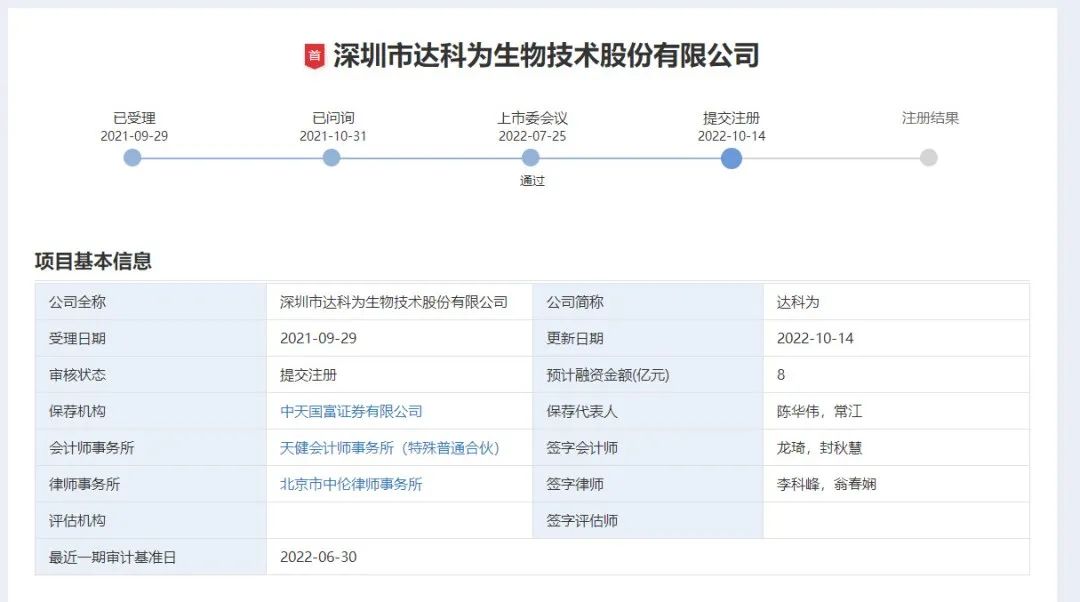
Task: Click the 深圳市达科为生物技术股份有限公司 page title
Action: [546, 56]
